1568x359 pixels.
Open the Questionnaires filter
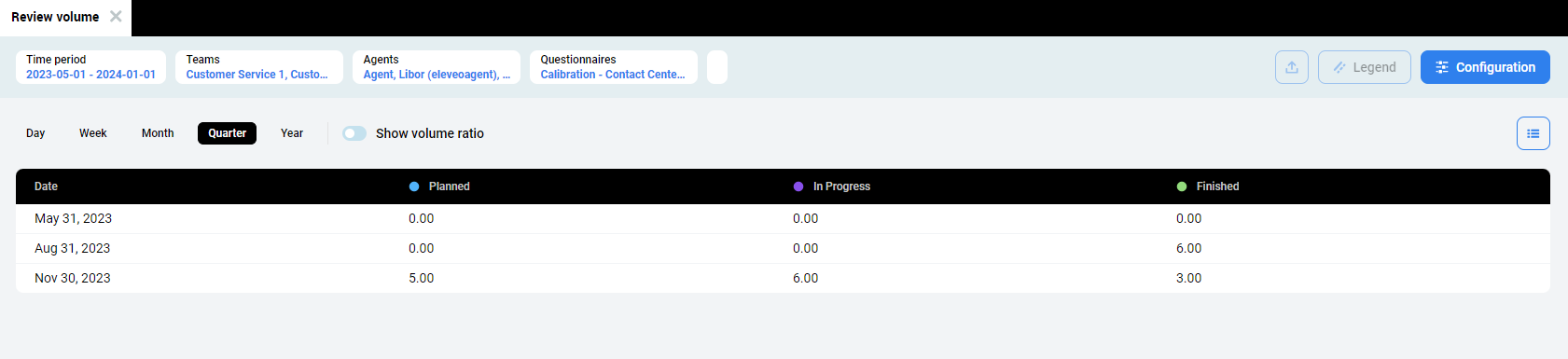tap(614, 67)
